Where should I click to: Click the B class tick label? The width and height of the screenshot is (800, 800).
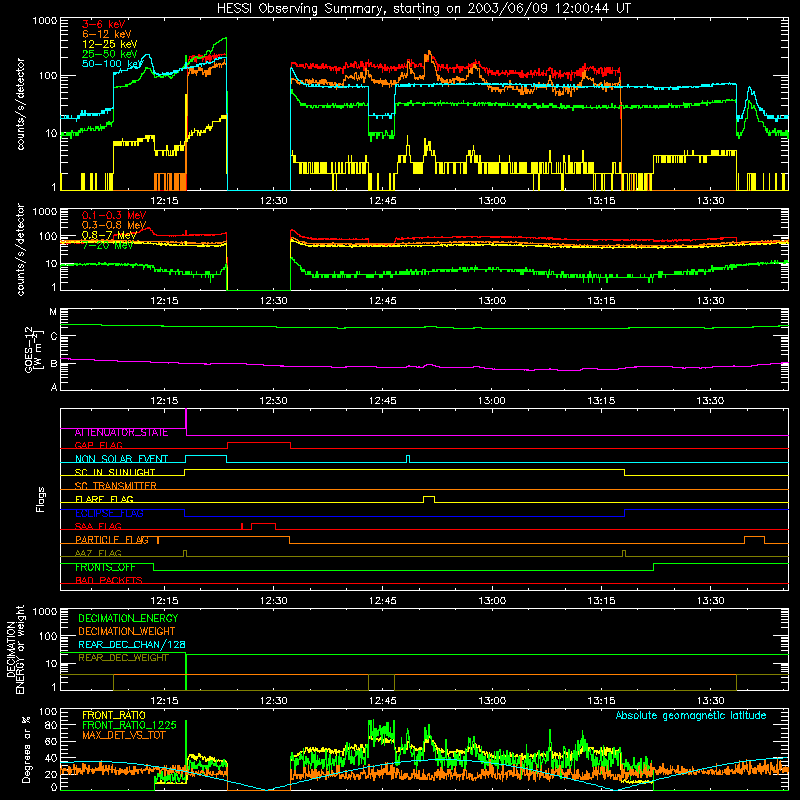tap(54, 364)
